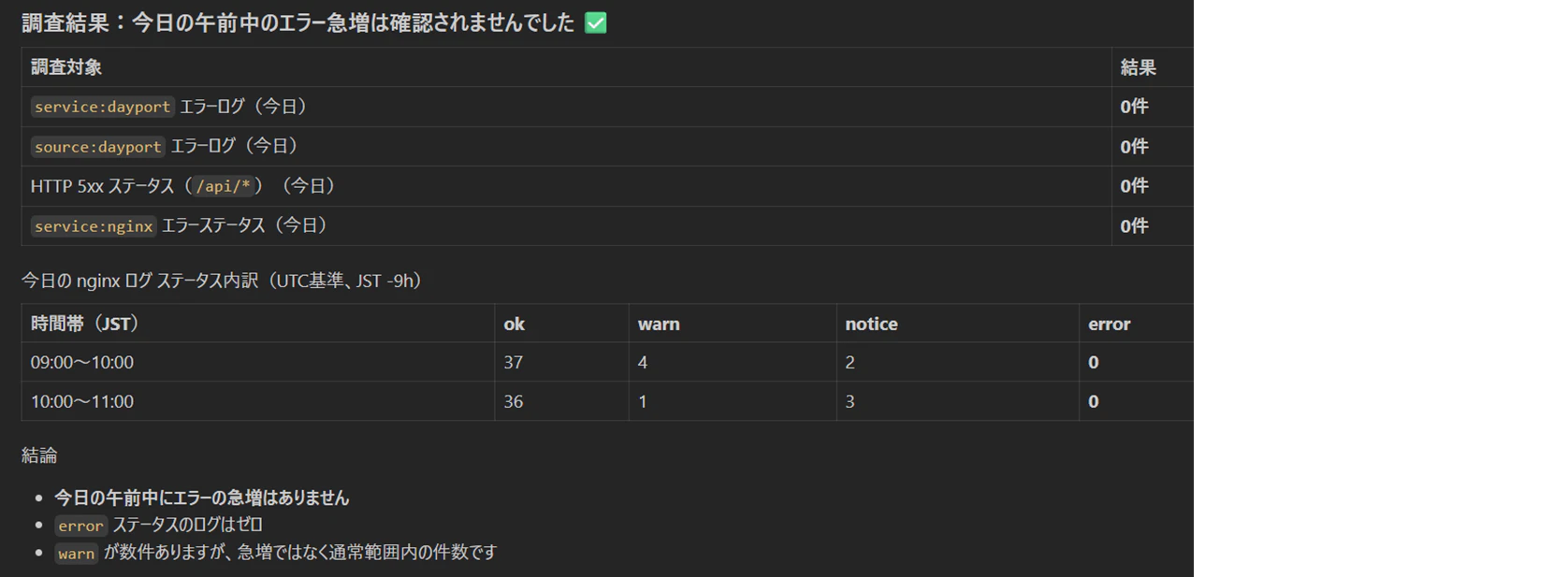Screen dimensions: 1568x577
Task: Click the 結果 column header
Action: point(1139,67)
